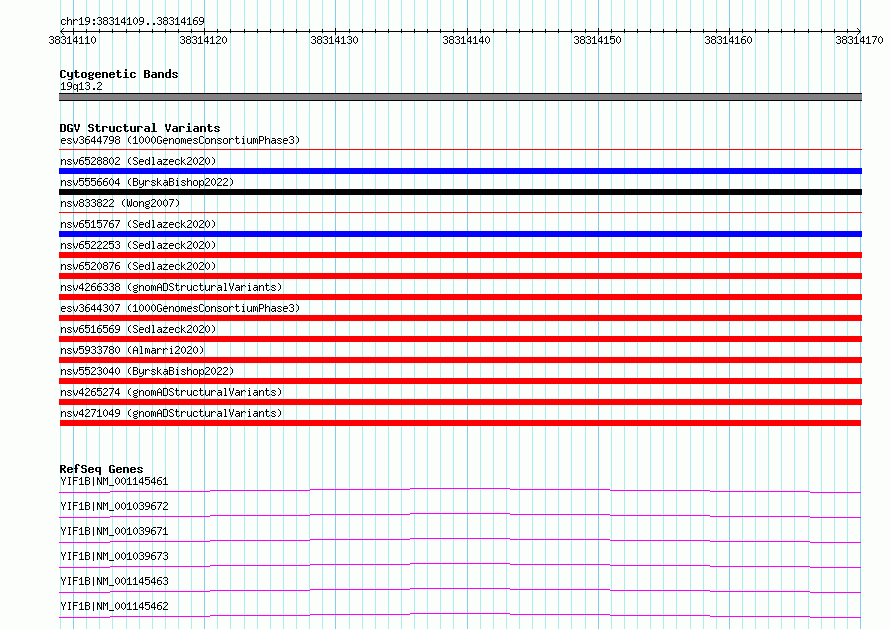The image size is (890, 629).
Task: Click the blue bar under nsv6515767
Action: (x=460, y=234)
